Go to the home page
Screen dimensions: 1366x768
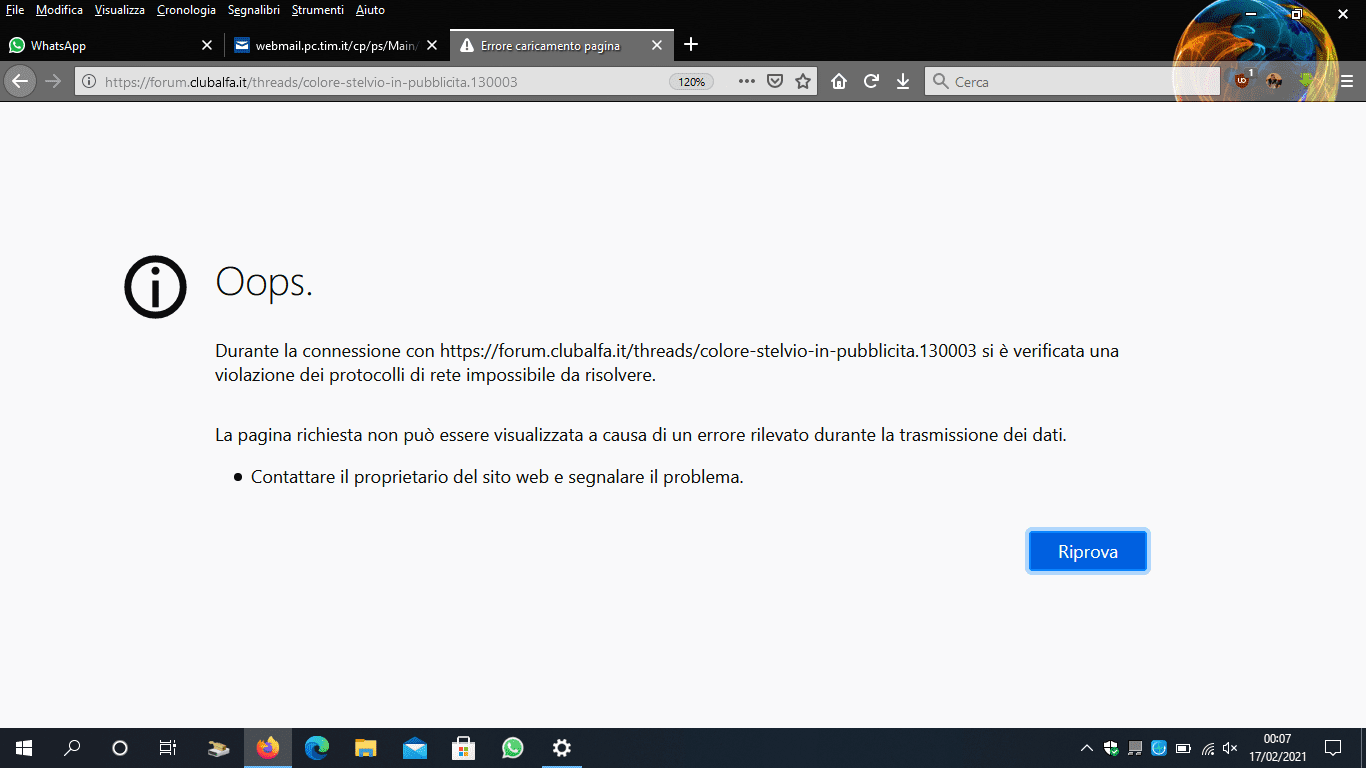tap(839, 81)
